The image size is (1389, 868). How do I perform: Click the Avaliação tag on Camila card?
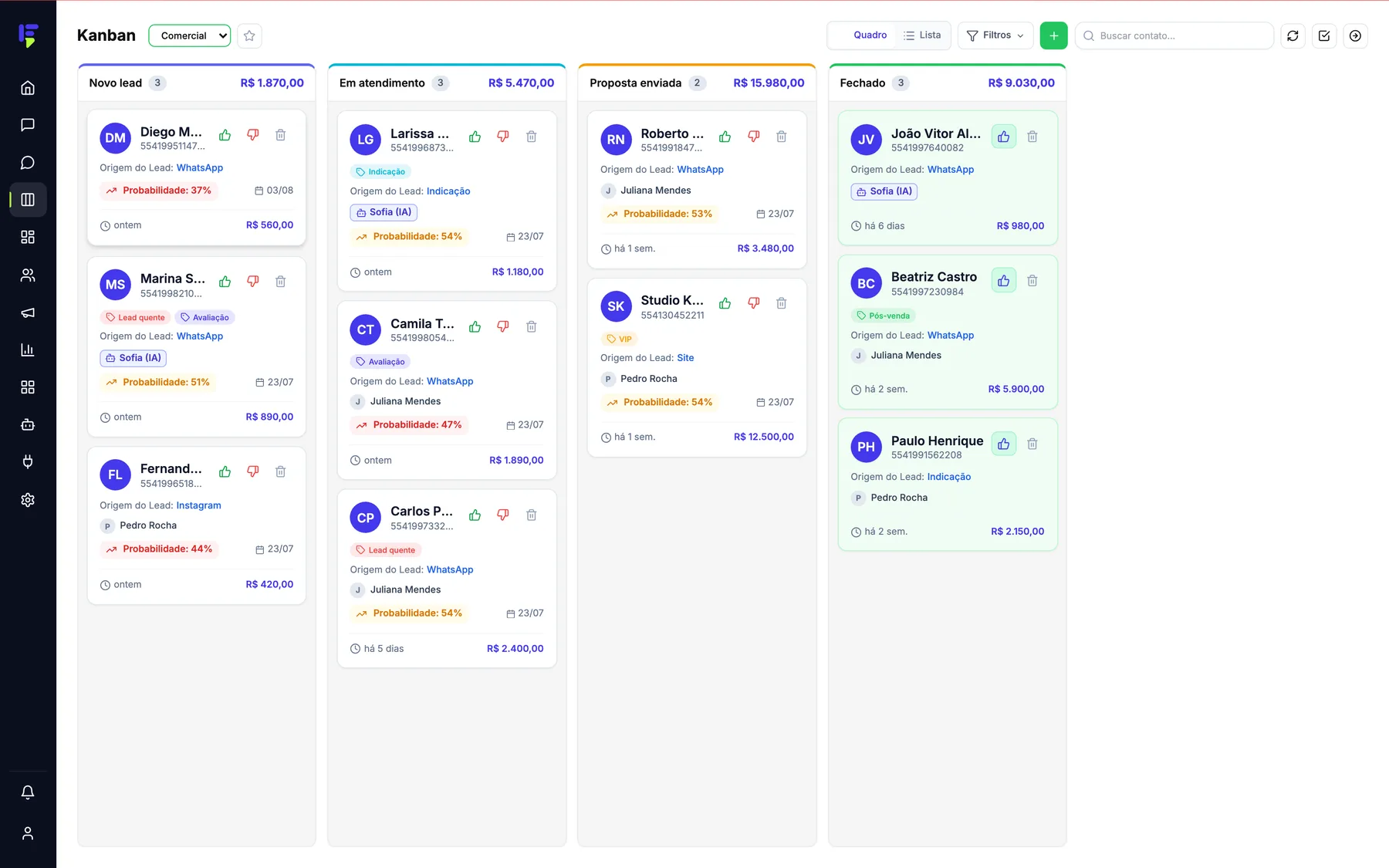(x=380, y=361)
